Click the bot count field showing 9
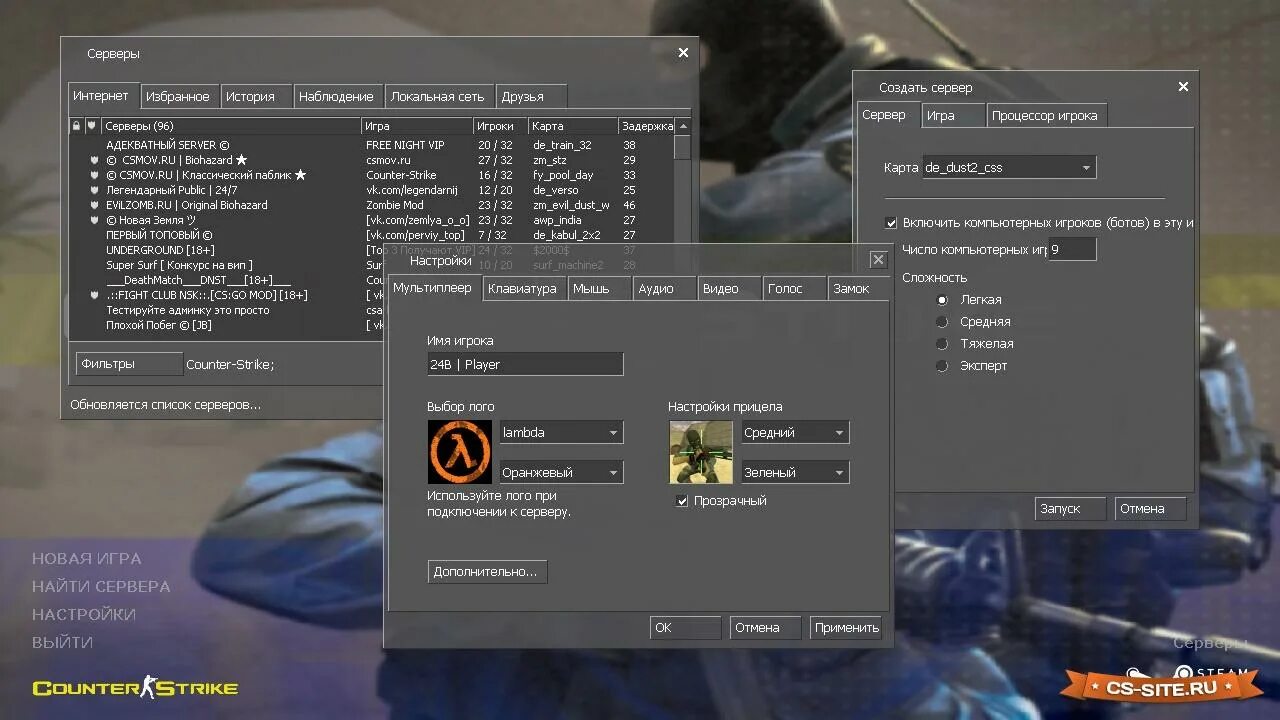Viewport: 1280px width, 720px height. (x=1072, y=249)
